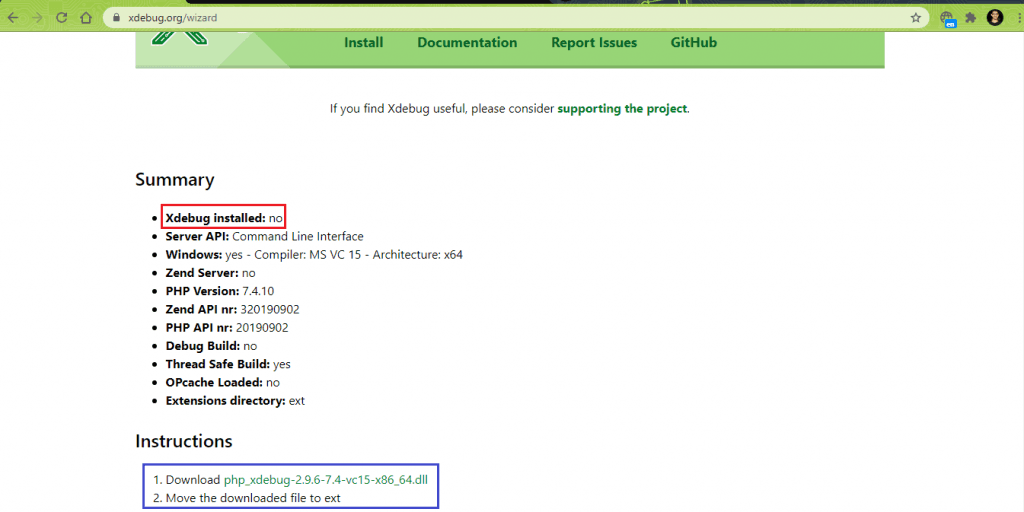1024x512 pixels.
Task: Open the browser home page
Action: tap(86, 18)
